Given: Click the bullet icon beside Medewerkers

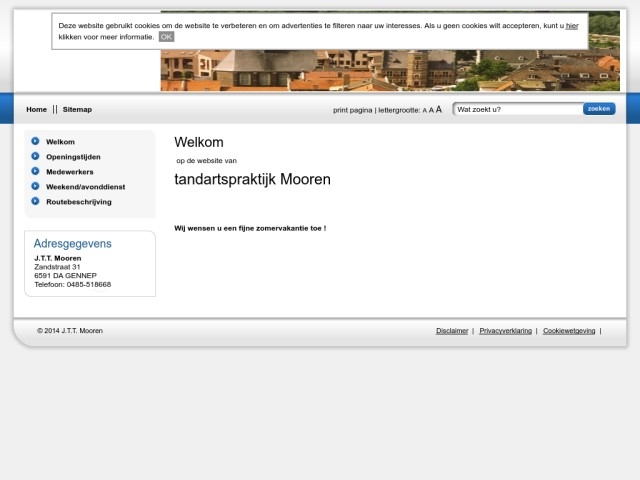Looking at the screenshot, I should [35, 172].
